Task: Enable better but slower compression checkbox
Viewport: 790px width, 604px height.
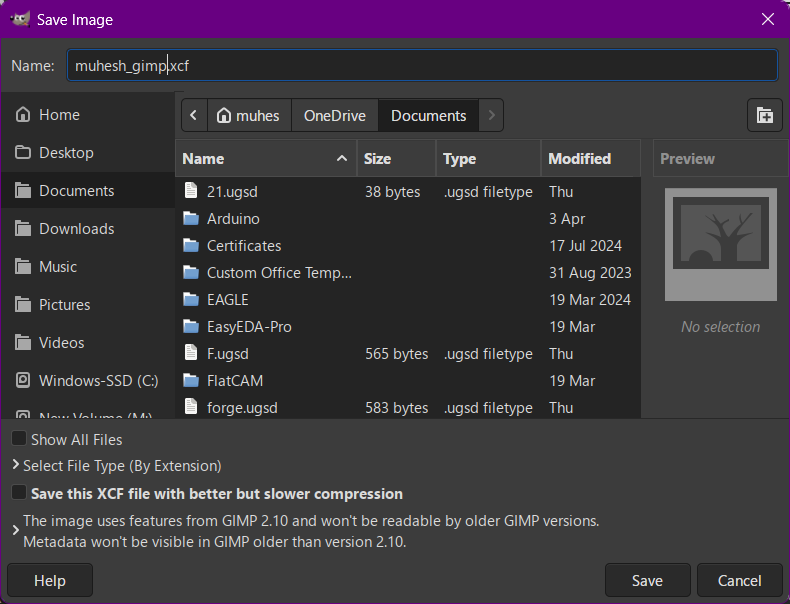Action: pyautogui.click(x=19, y=493)
